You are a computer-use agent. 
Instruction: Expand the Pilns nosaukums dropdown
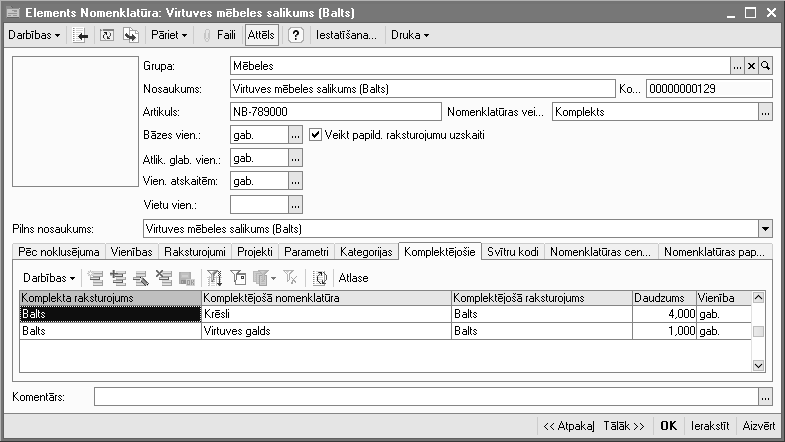pyautogui.click(x=766, y=228)
